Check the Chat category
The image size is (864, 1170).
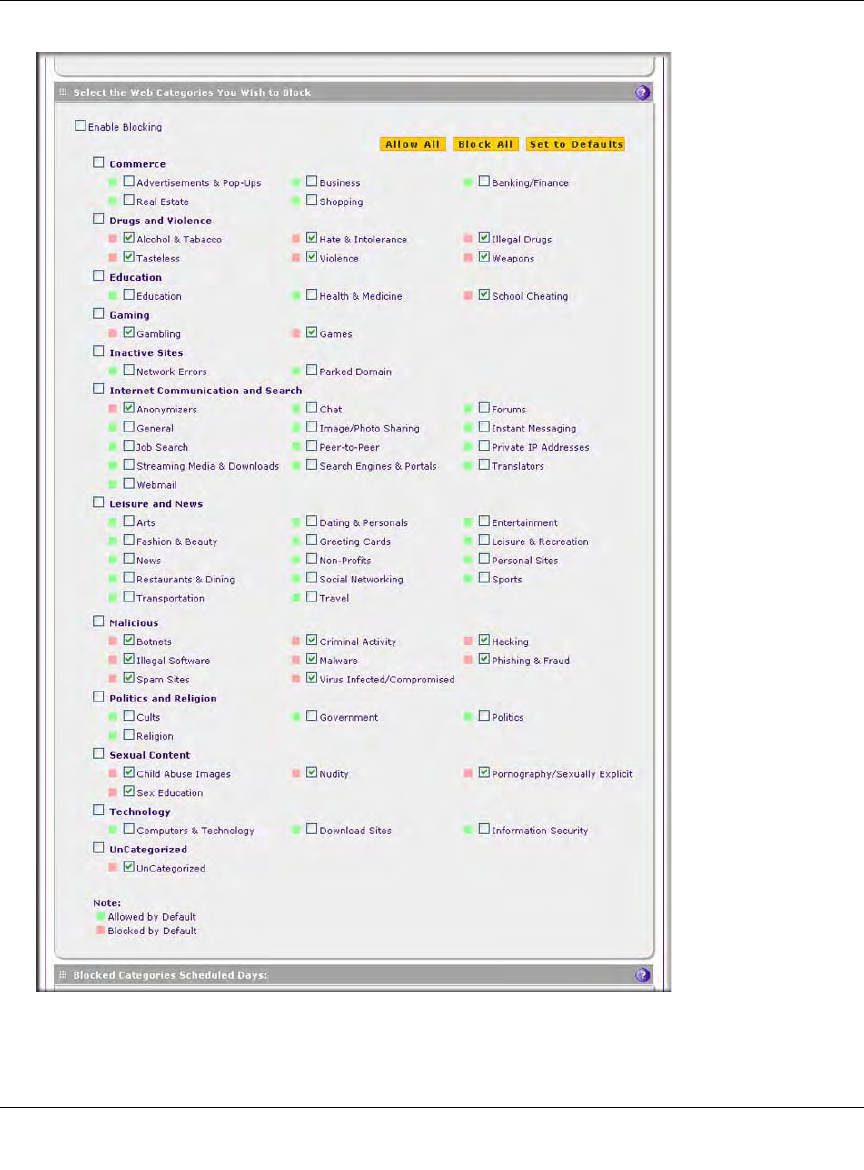tap(312, 407)
